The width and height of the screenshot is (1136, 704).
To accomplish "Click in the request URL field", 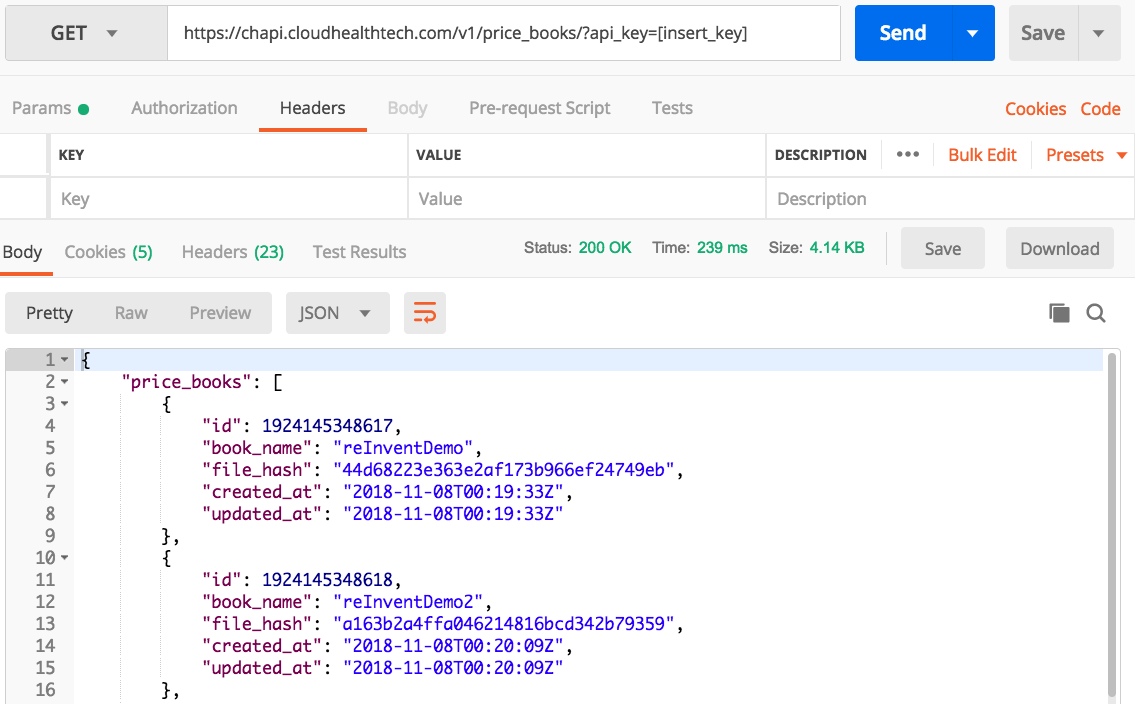I will (x=500, y=32).
